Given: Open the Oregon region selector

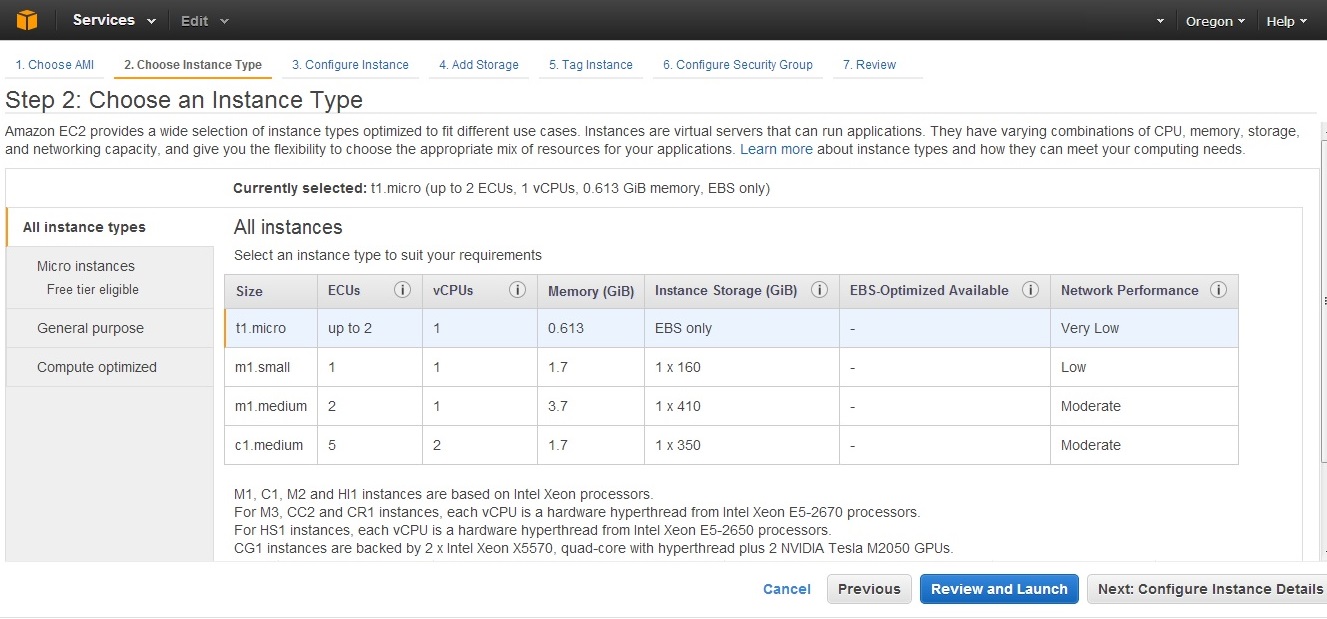Looking at the screenshot, I should pyautogui.click(x=1215, y=21).
